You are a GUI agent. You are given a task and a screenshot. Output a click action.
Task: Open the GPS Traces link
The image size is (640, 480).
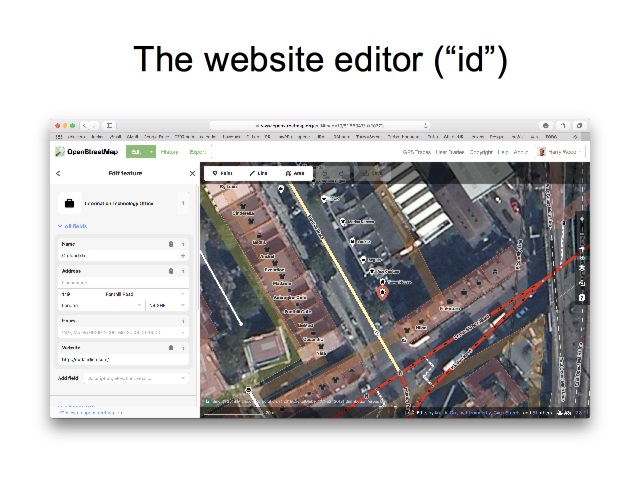(x=417, y=152)
